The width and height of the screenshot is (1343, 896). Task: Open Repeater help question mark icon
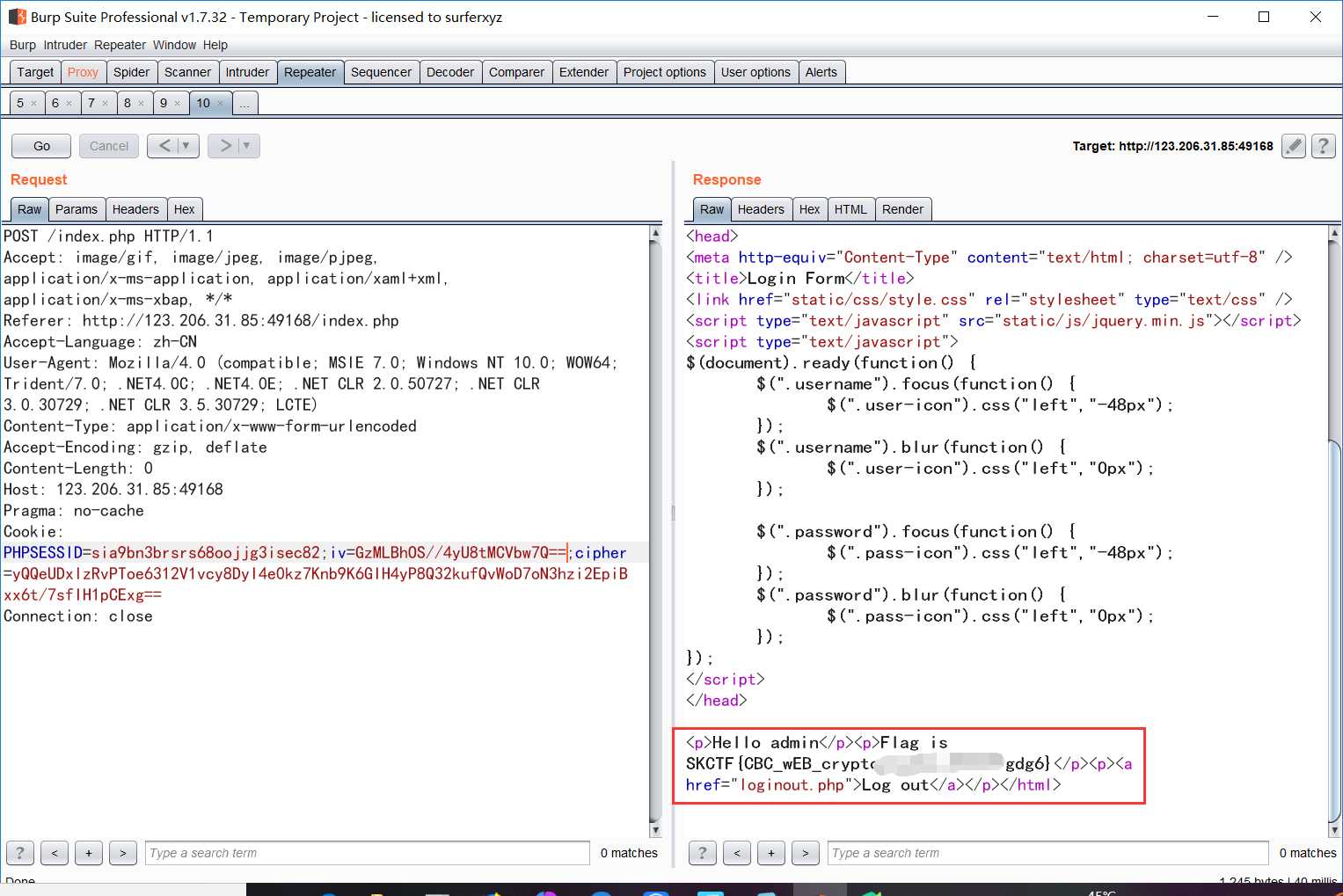click(1324, 146)
